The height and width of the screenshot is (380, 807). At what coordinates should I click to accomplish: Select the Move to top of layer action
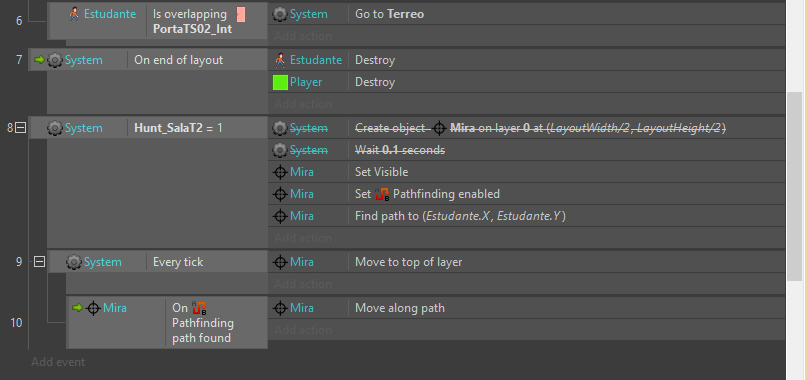coord(526,262)
